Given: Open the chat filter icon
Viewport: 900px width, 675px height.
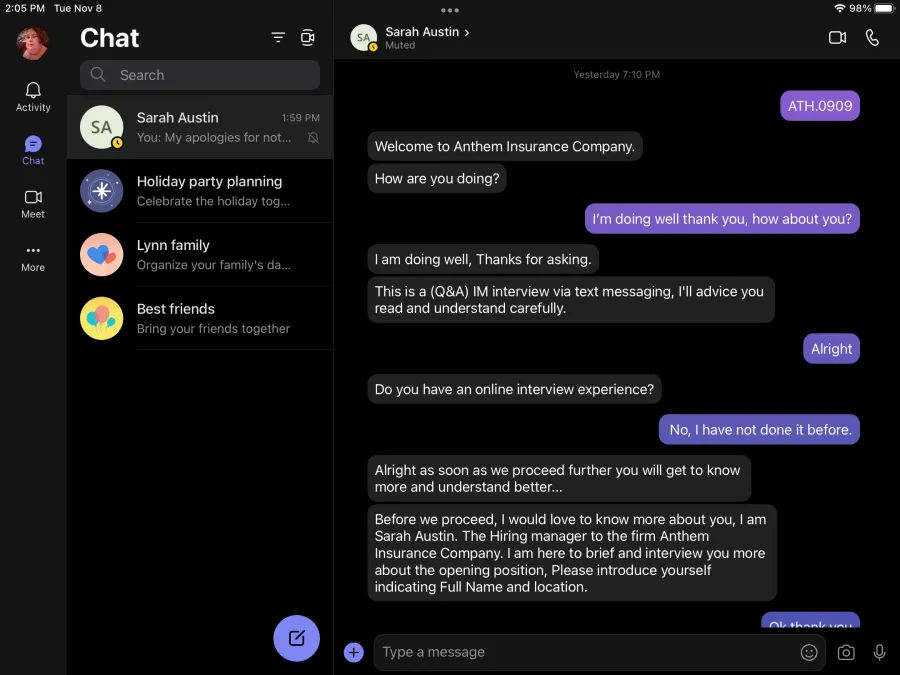Looking at the screenshot, I should [x=278, y=37].
